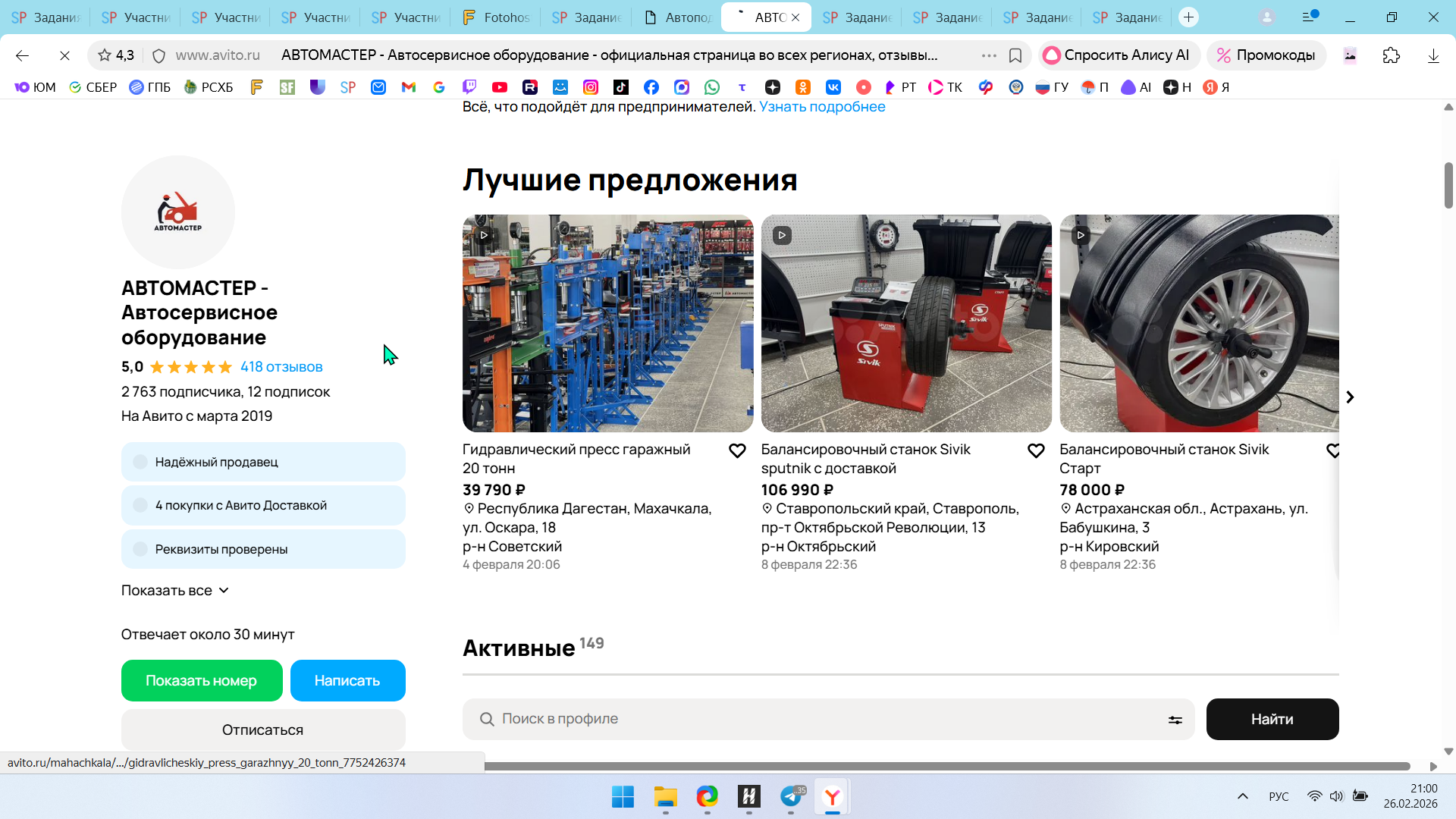Open browser extensions puzzle icon
The height and width of the screenshot is (819, 1456).
(1391, 55)
